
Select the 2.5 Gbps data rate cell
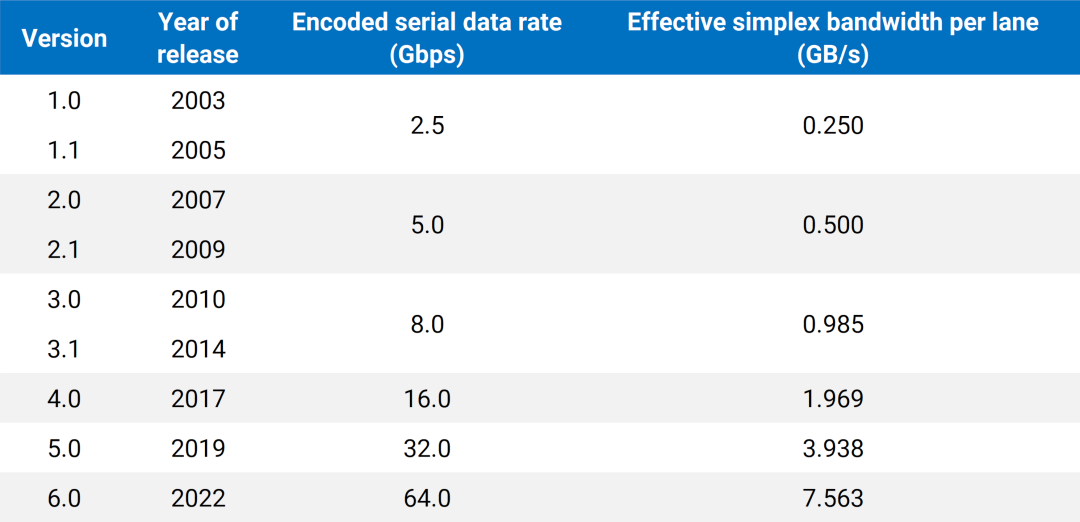426,126
